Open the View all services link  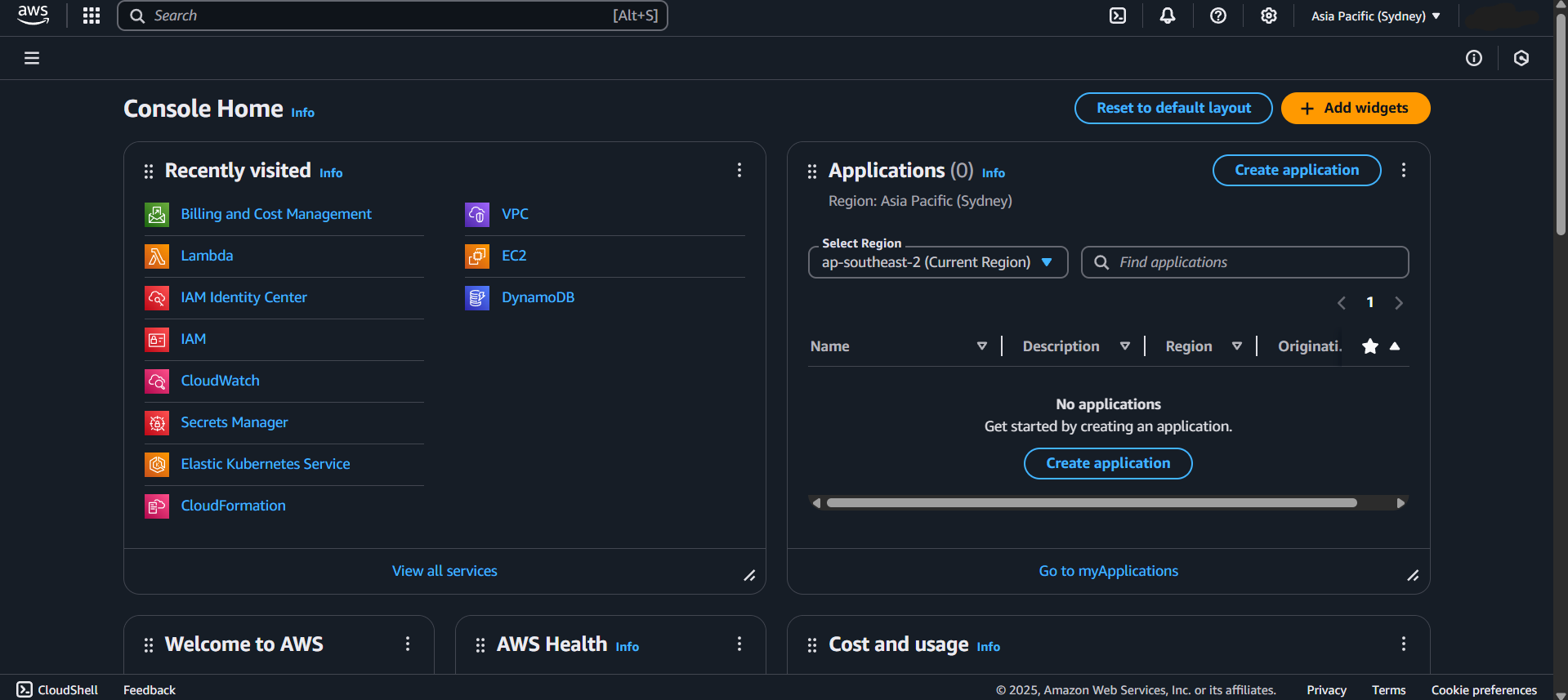(x=444, y=571)
